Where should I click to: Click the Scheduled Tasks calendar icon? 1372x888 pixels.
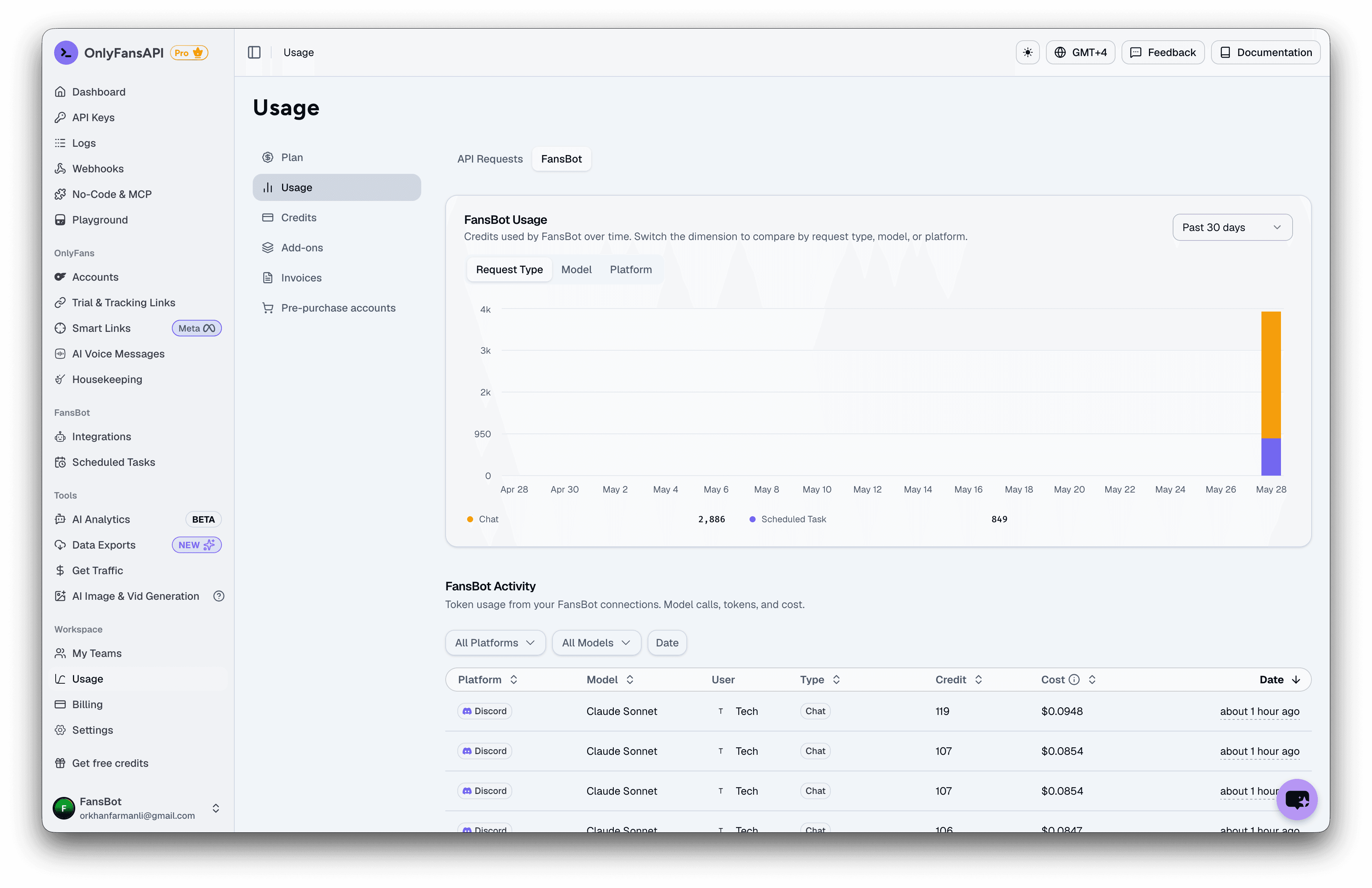(60, 462)
